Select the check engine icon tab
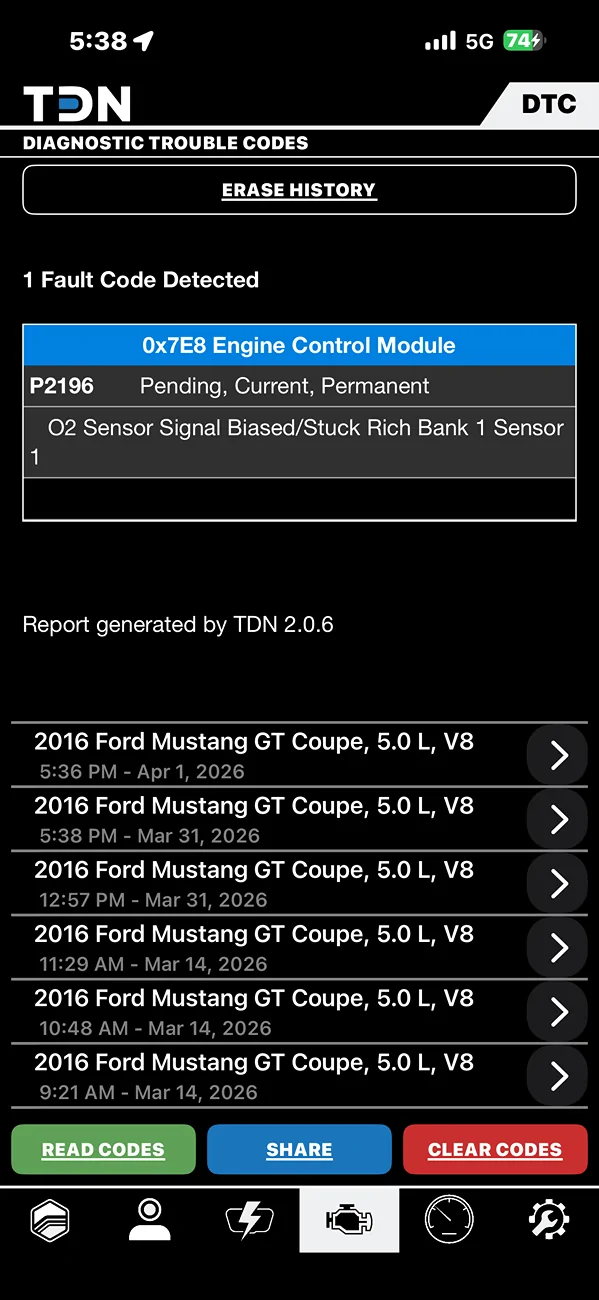This screenshot has height=1300, width=599. click(349, 1220)
